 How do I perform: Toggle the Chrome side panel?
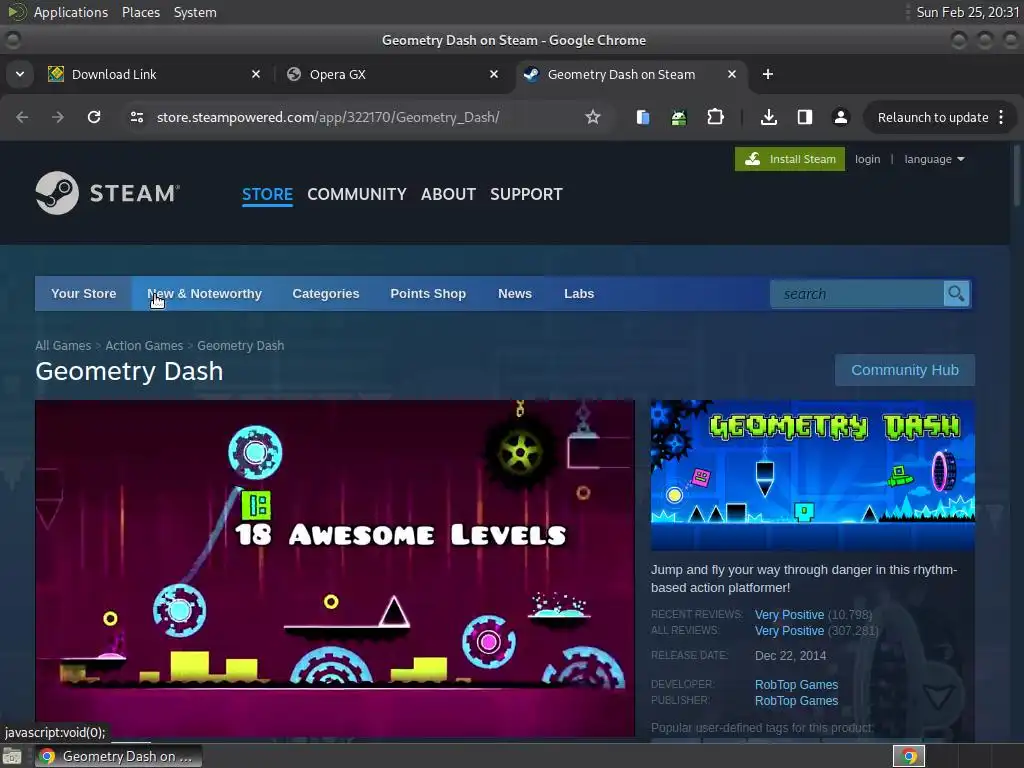(x=805, y=117)
